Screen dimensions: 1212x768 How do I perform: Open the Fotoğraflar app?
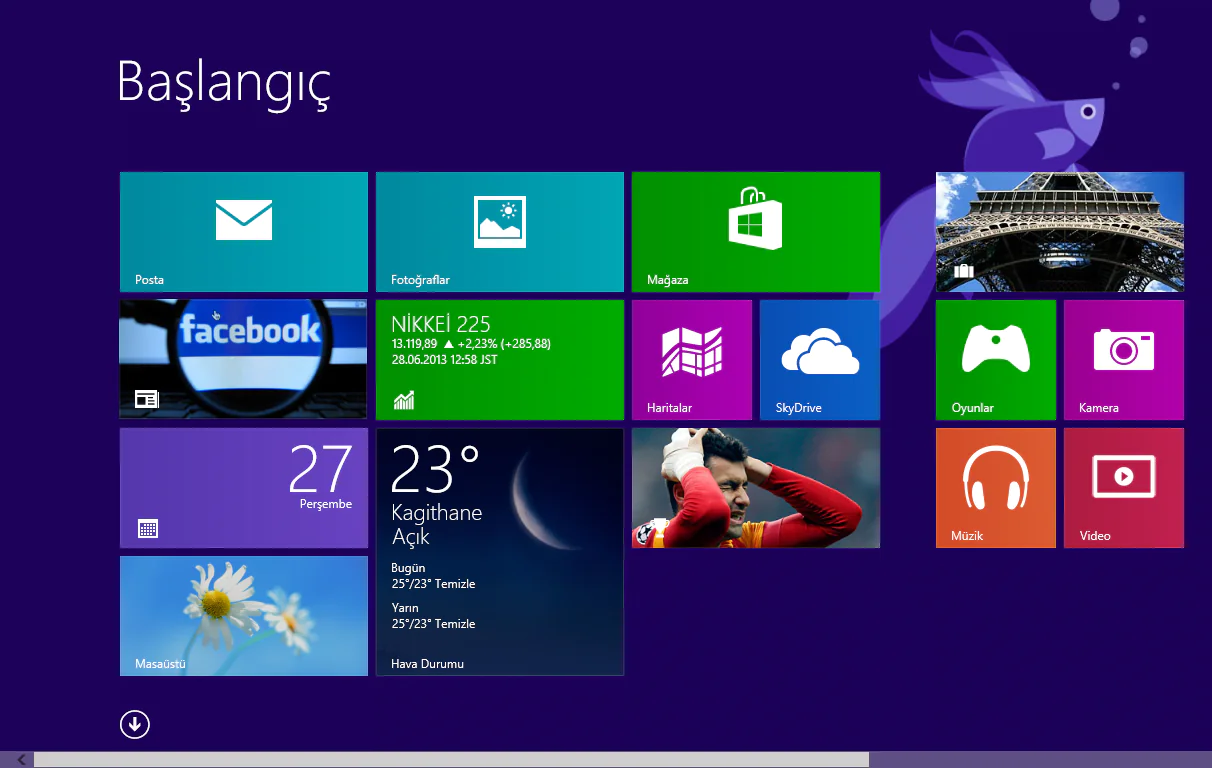click(499, 231)
